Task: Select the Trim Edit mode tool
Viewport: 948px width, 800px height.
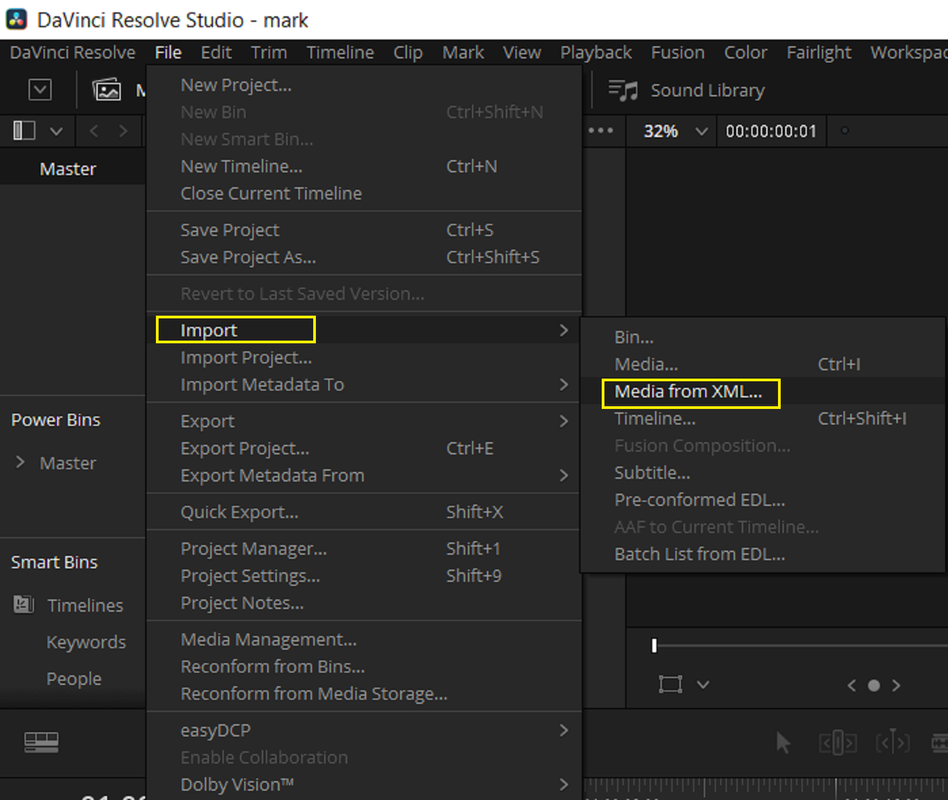Action: pyautogui.click(x=837, y=743)
